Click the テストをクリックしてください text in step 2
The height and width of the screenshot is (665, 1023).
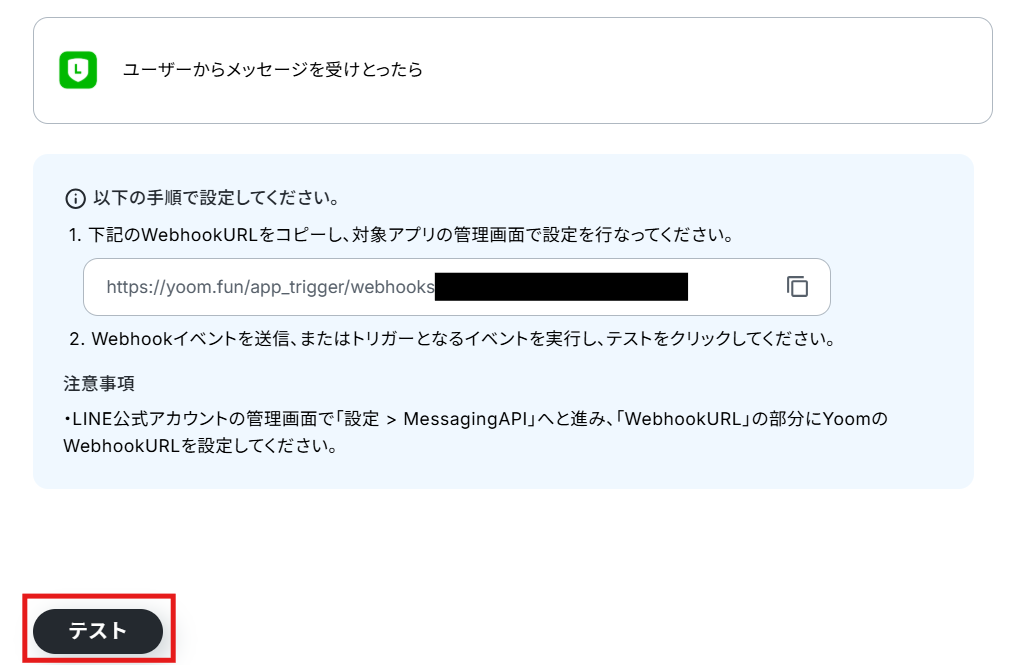[721, 339]
